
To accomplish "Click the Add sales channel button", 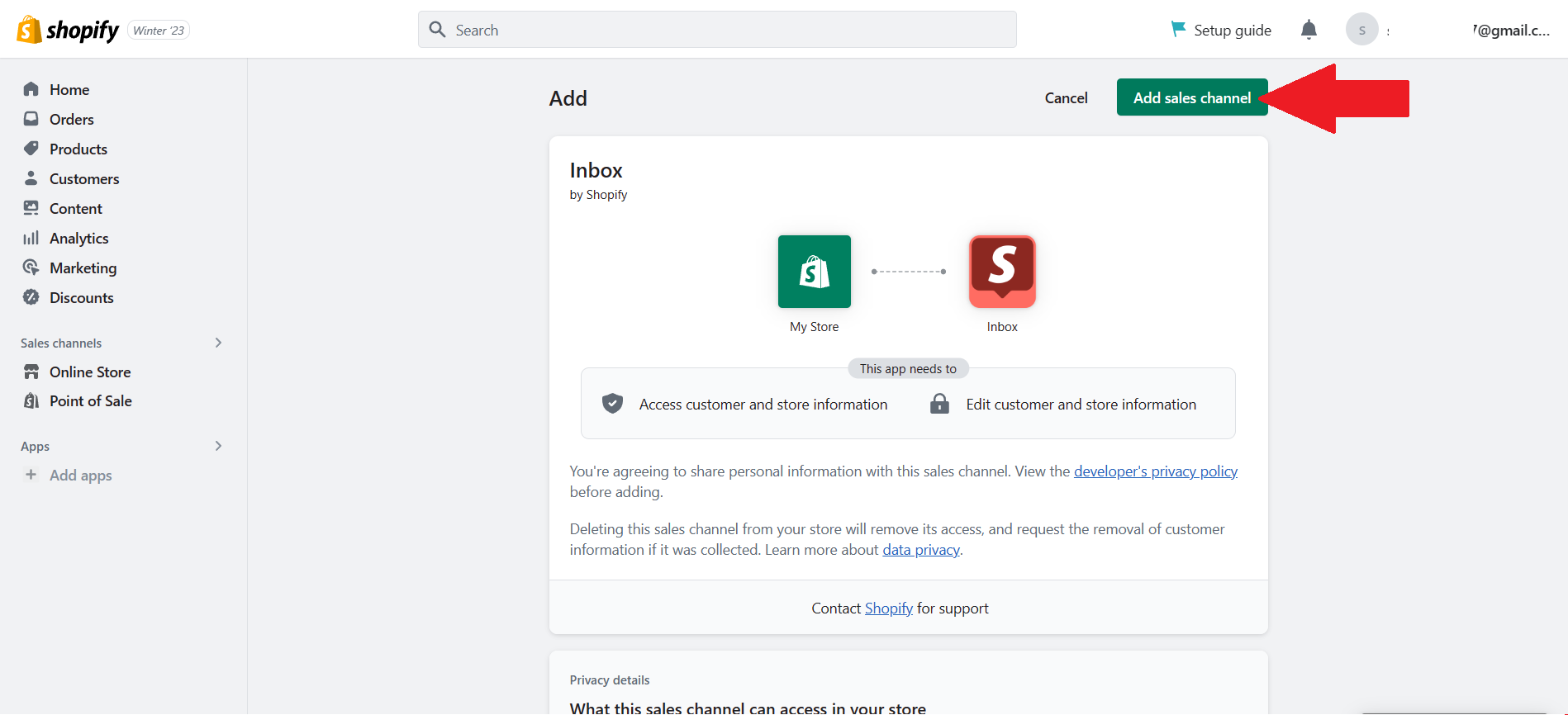I will pos(1192,97).
